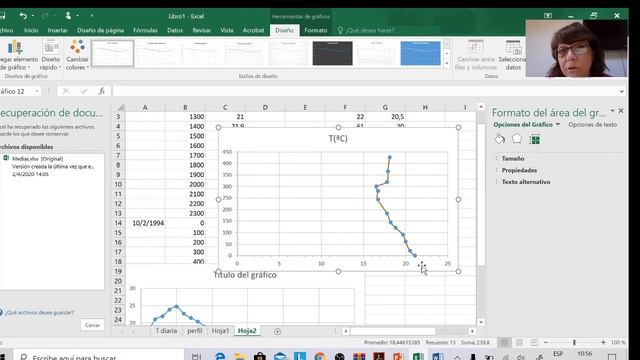The width and height of the screenshot is (640, 360).
Task: Switch to the T diaria sheet tab
Action: (166, 331)
